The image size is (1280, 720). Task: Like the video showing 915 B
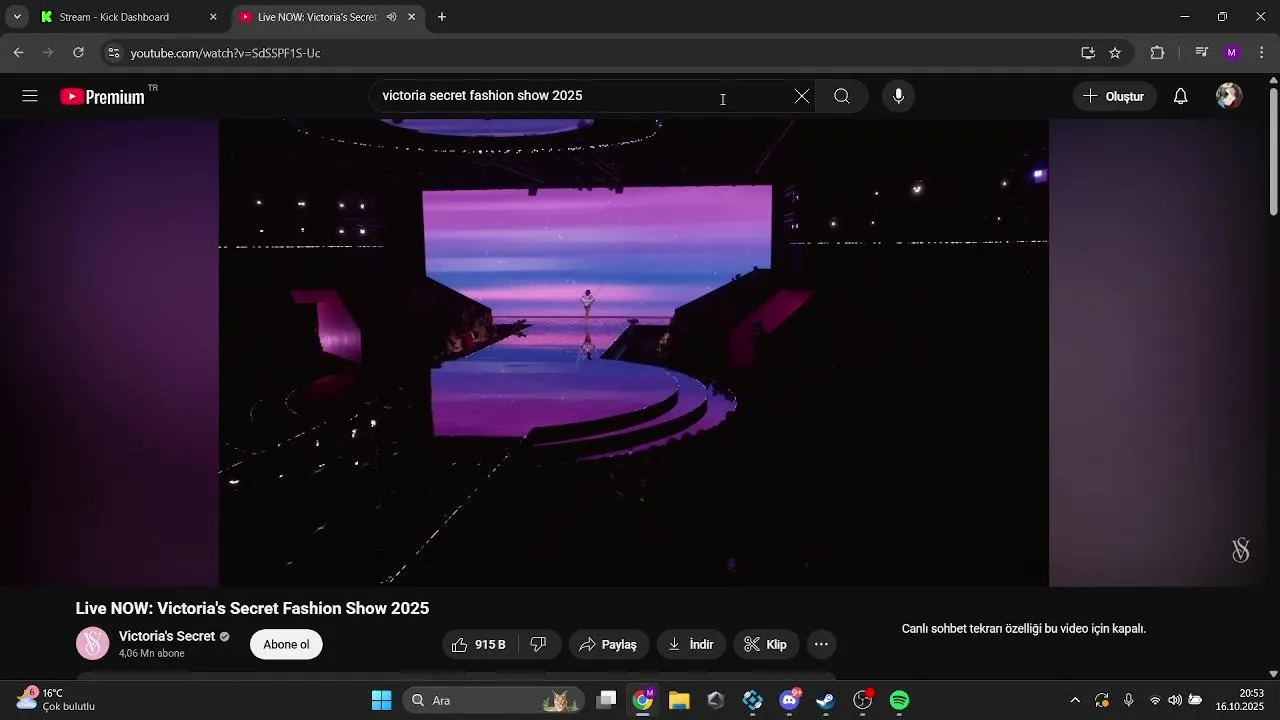pyautogui.click(x=478, y=644)
